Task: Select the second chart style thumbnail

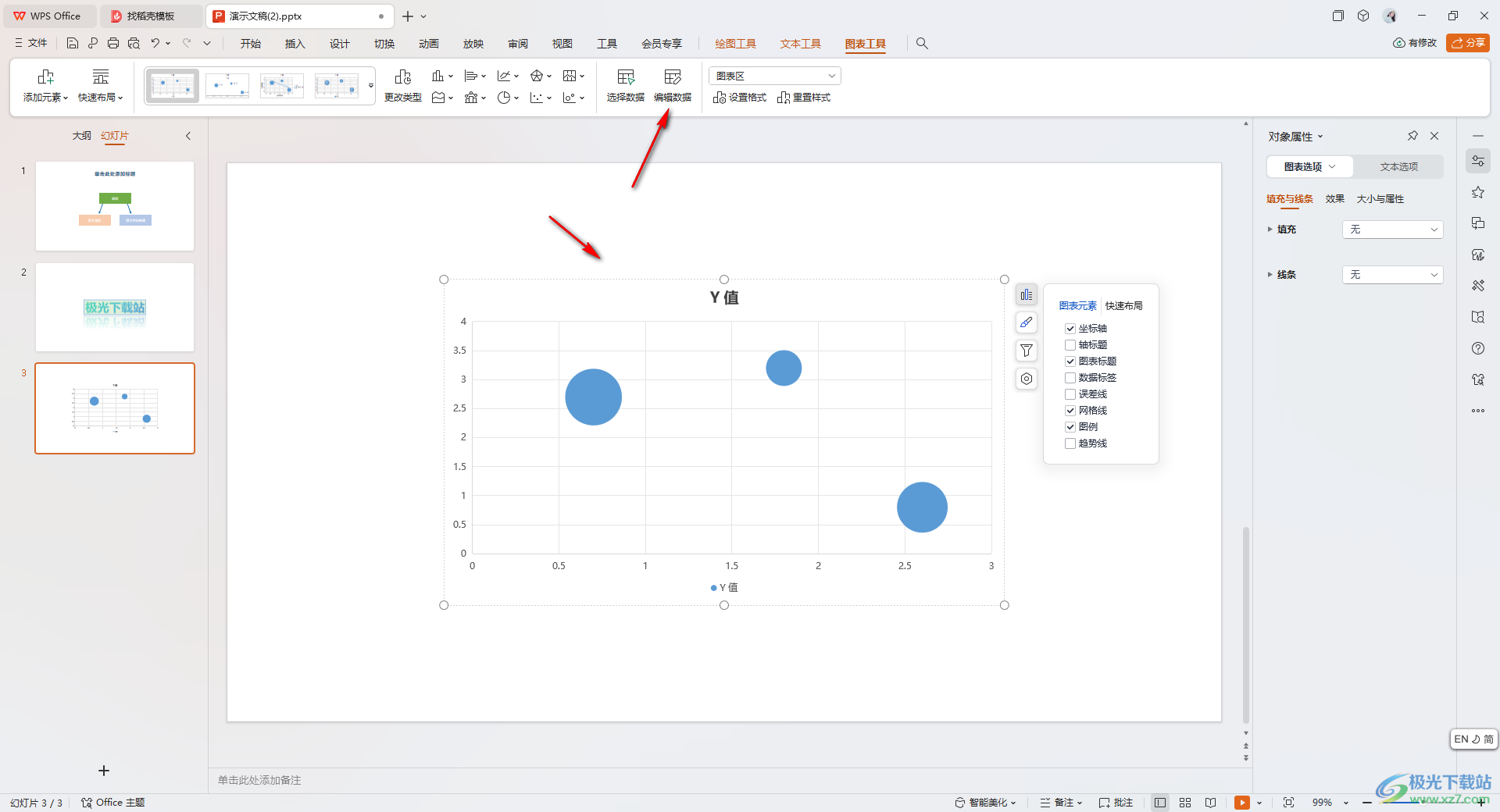Action: click(227, 86)
